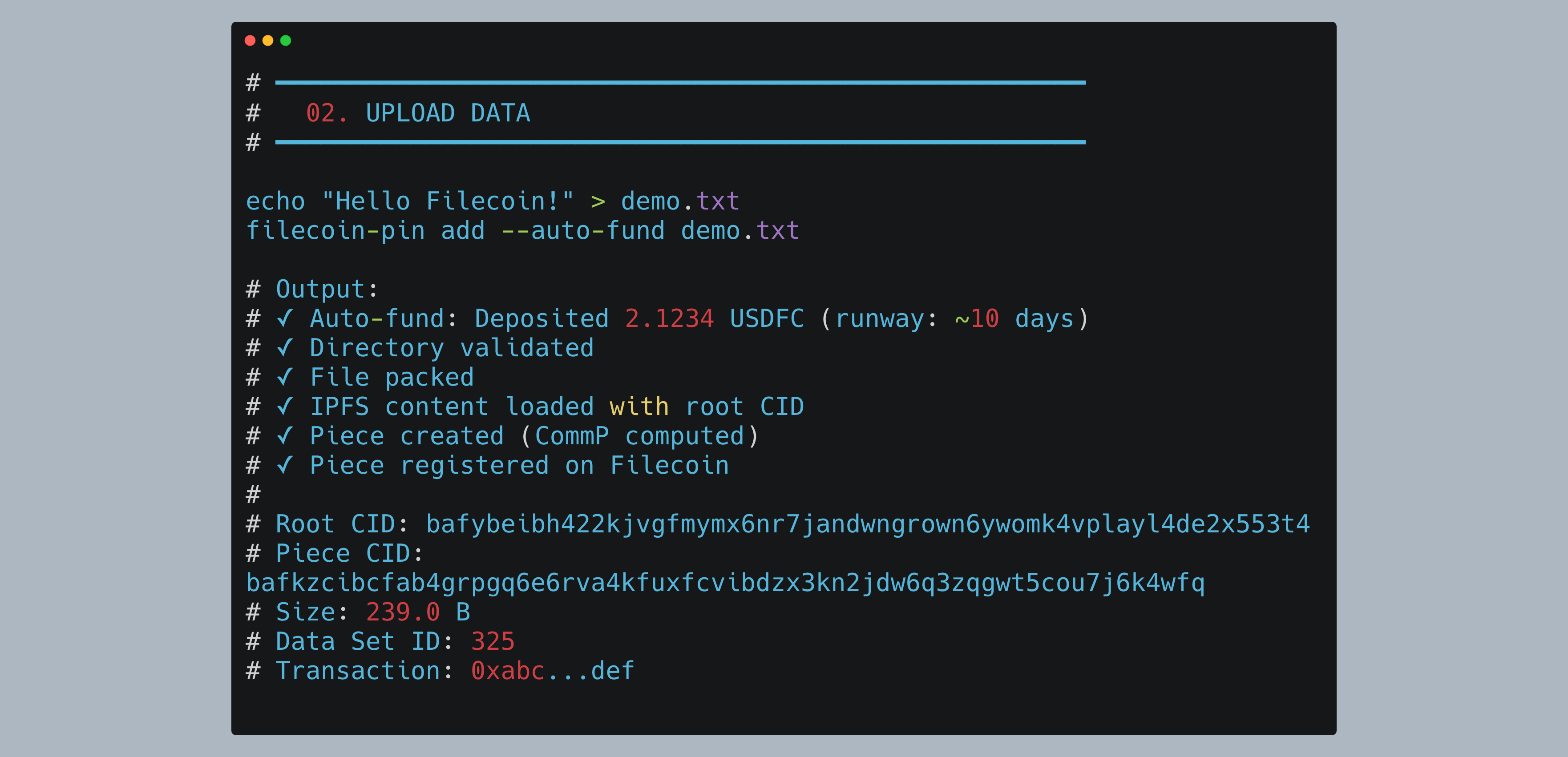
Task: Click the green maximize window dot
Action: point(286,41)
